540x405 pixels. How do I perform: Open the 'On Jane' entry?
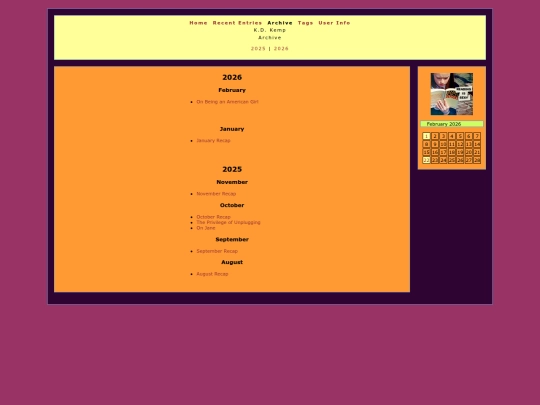(x=206, y=228)
